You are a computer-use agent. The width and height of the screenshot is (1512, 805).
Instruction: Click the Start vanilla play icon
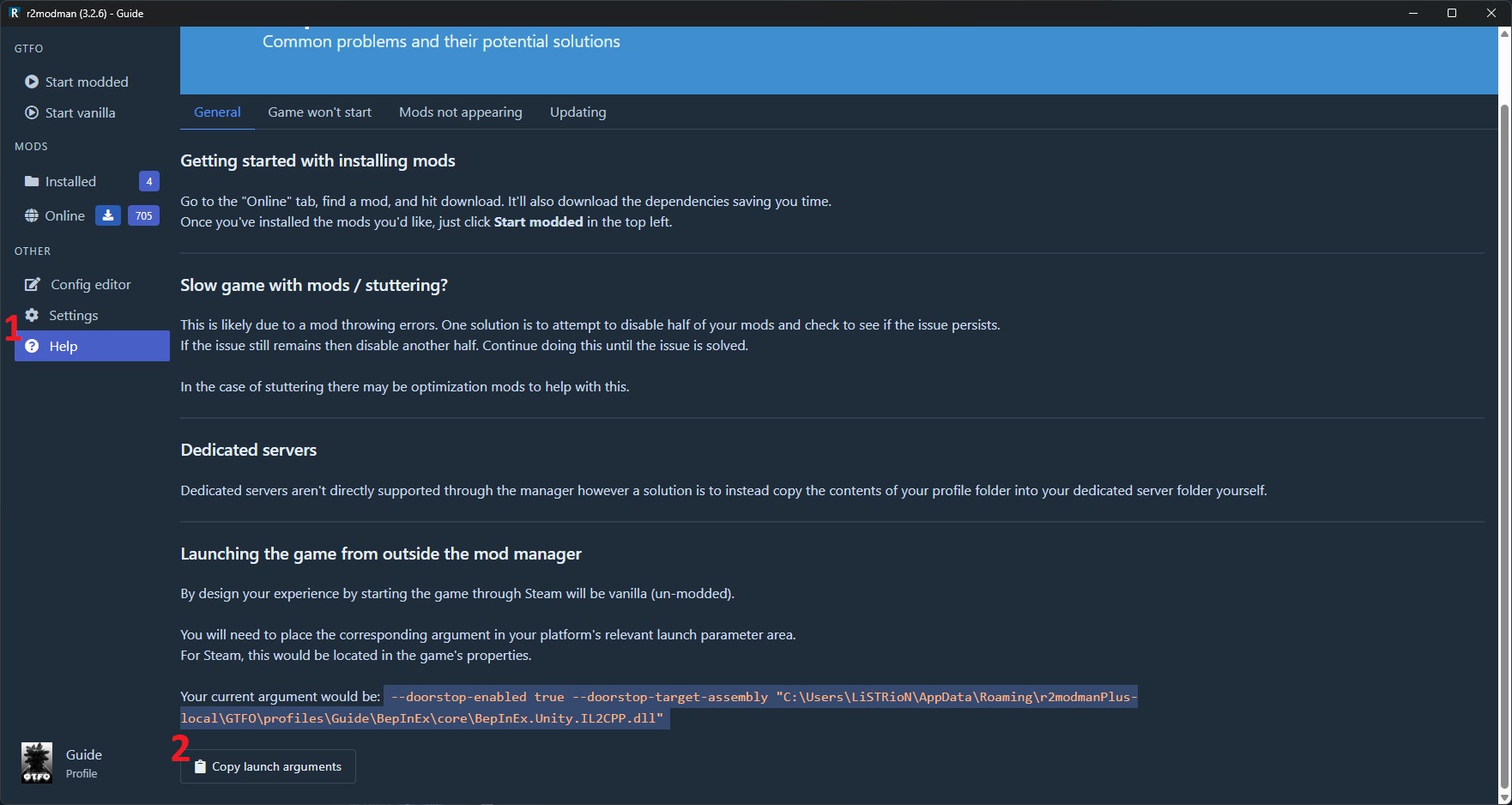click(32, 112)
